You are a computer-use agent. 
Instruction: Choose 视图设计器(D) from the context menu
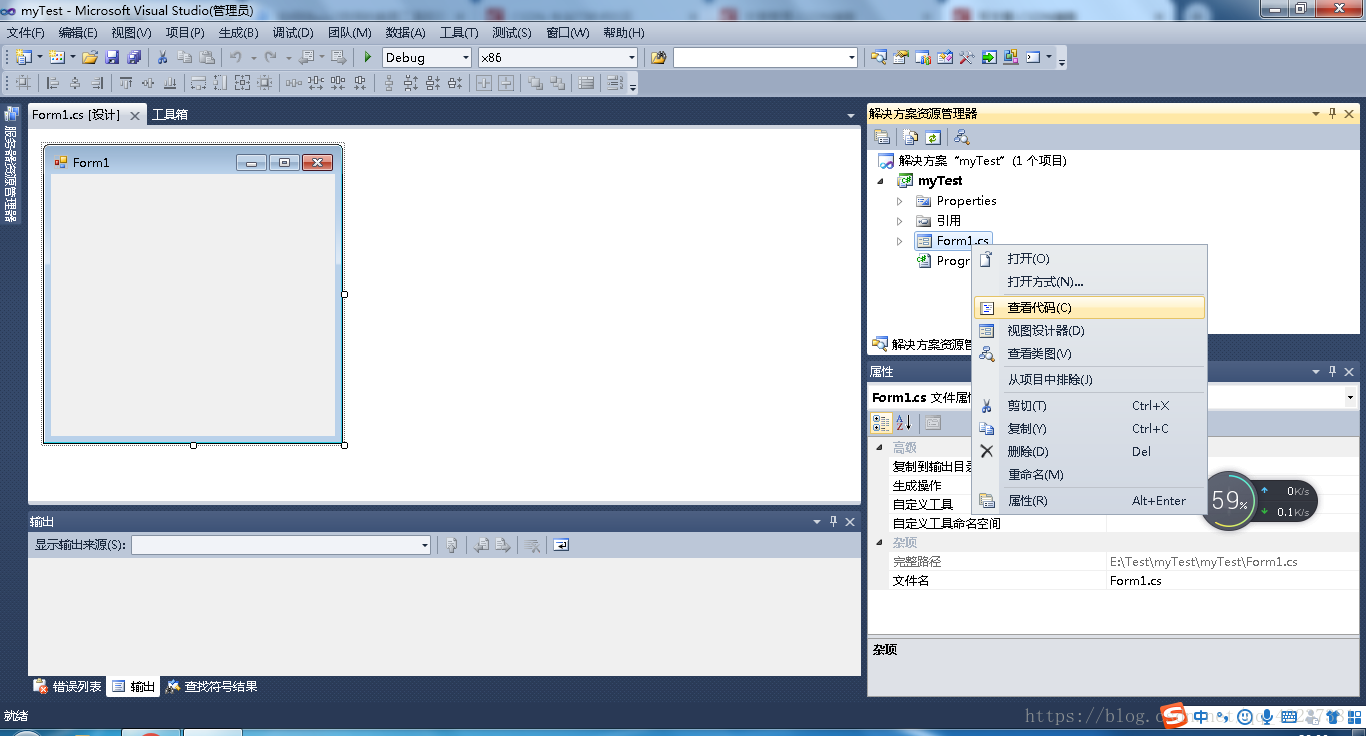pos(1089,331)
